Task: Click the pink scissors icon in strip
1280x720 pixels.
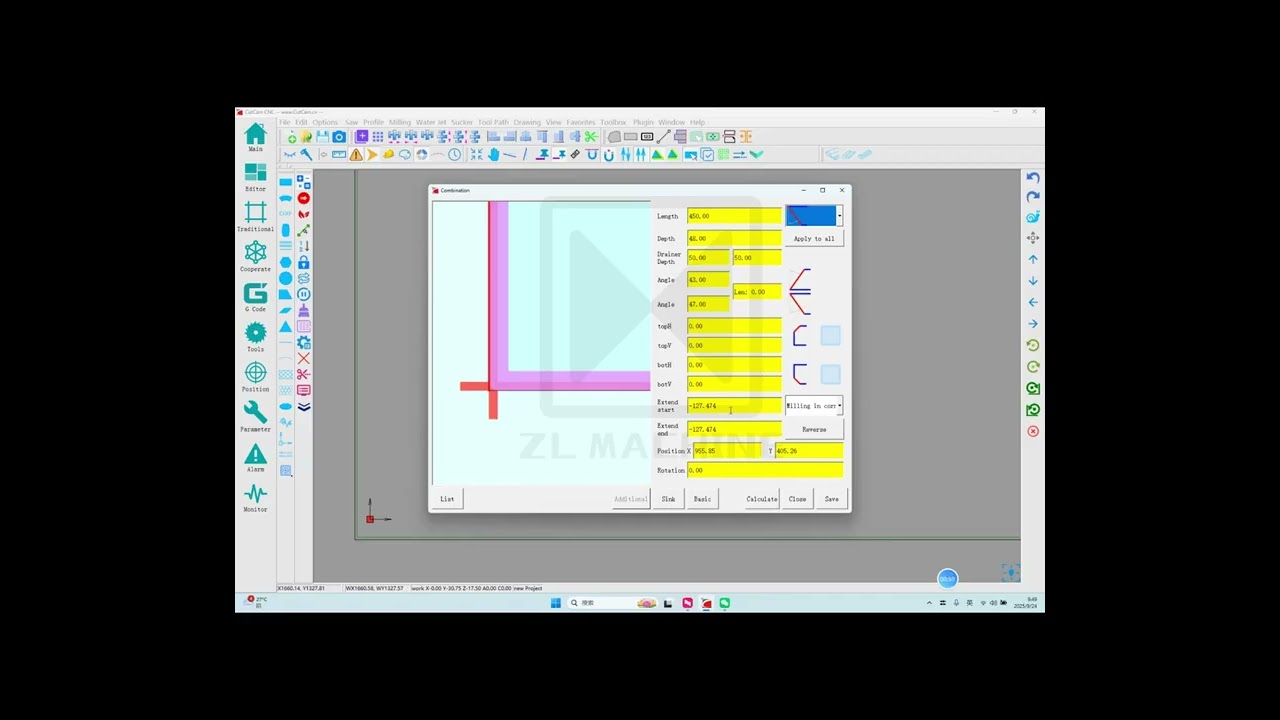Action: click(x=304, y=374)
